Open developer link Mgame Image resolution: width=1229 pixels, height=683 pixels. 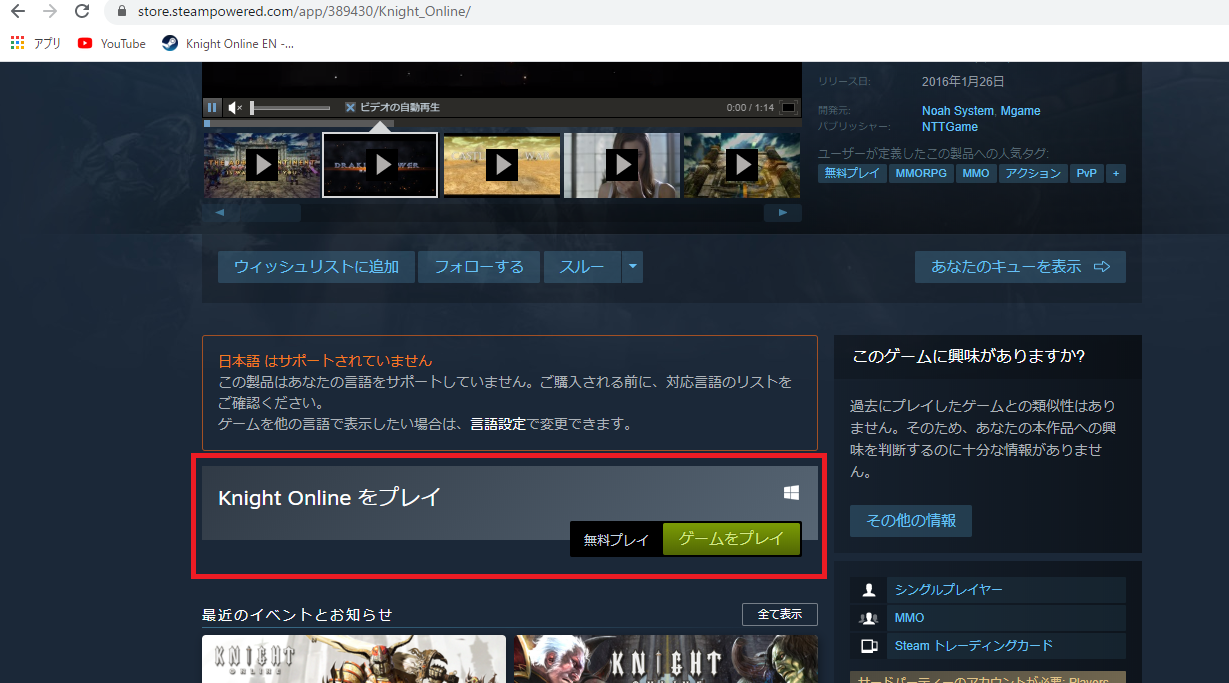point(1020,111)
